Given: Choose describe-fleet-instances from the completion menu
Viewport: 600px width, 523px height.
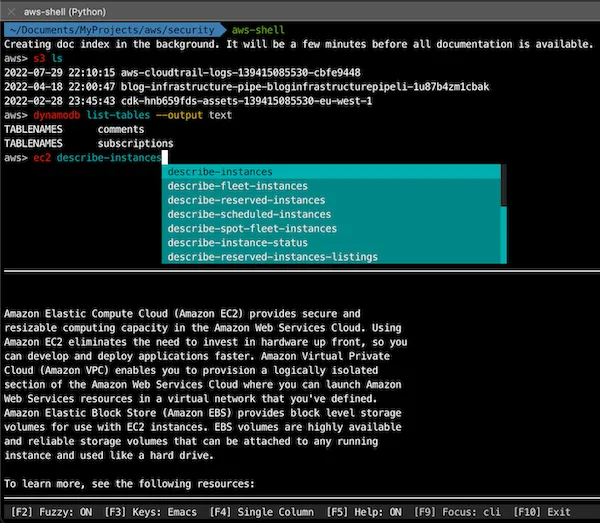Looking at the screenshot, I should tap(331, 186).
